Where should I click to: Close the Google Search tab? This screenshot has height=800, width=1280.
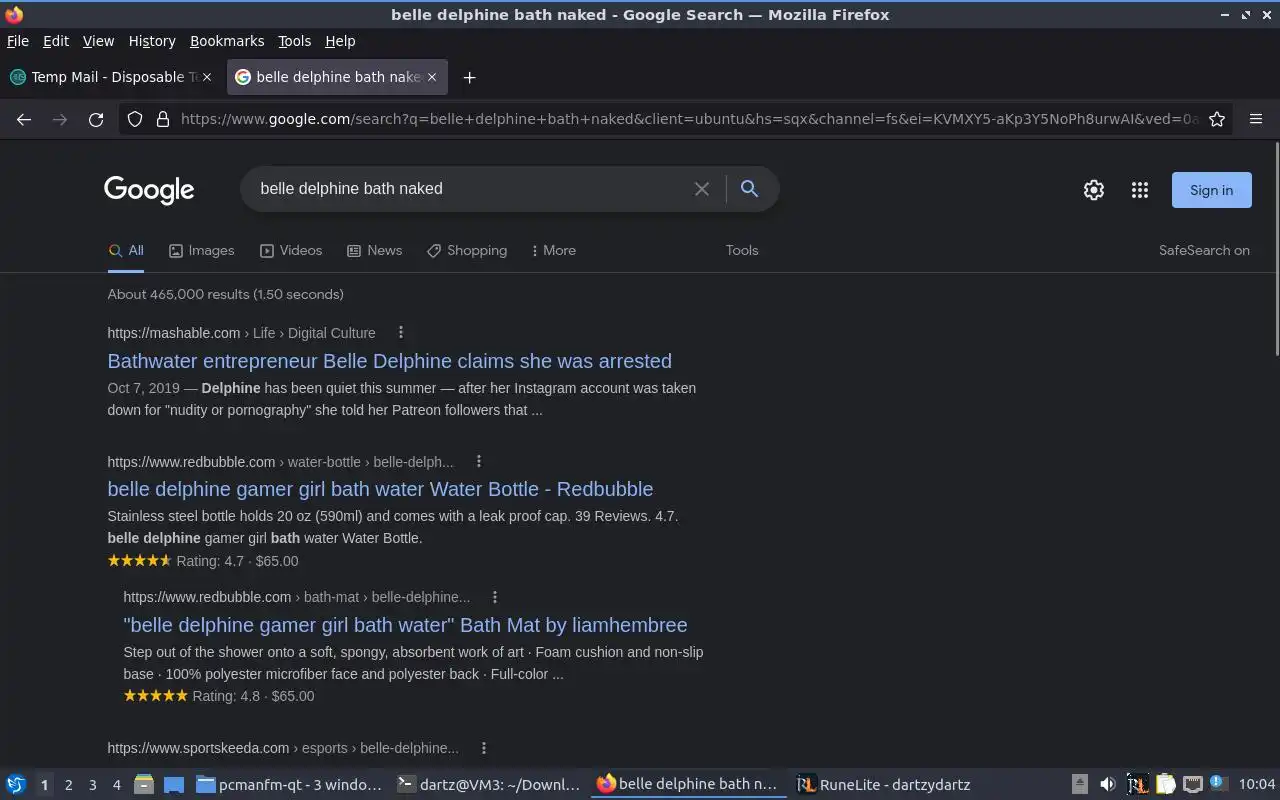tap(432, 77)
